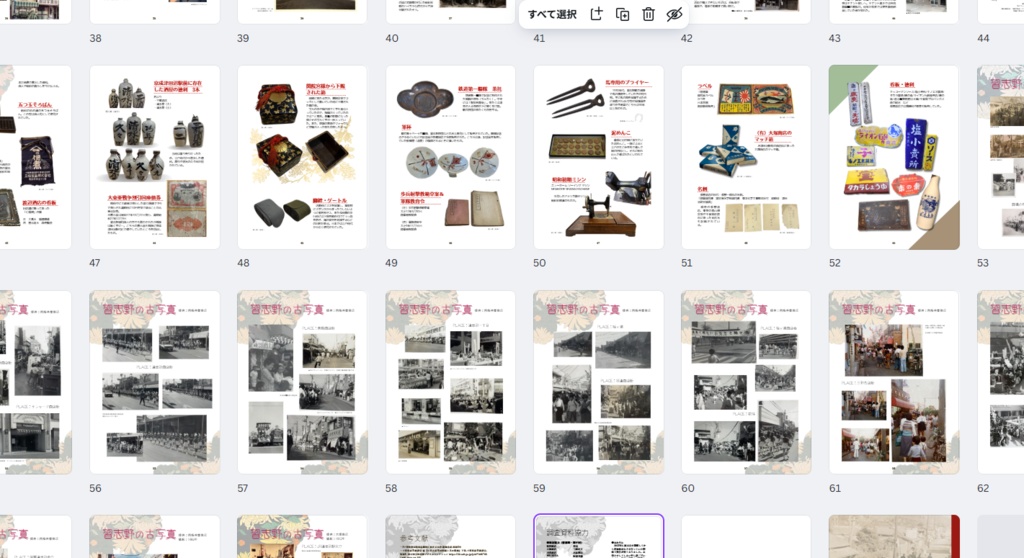Select page 58 old photos thumbnail
Viewport: 1024px width, 558px height.
451,382
